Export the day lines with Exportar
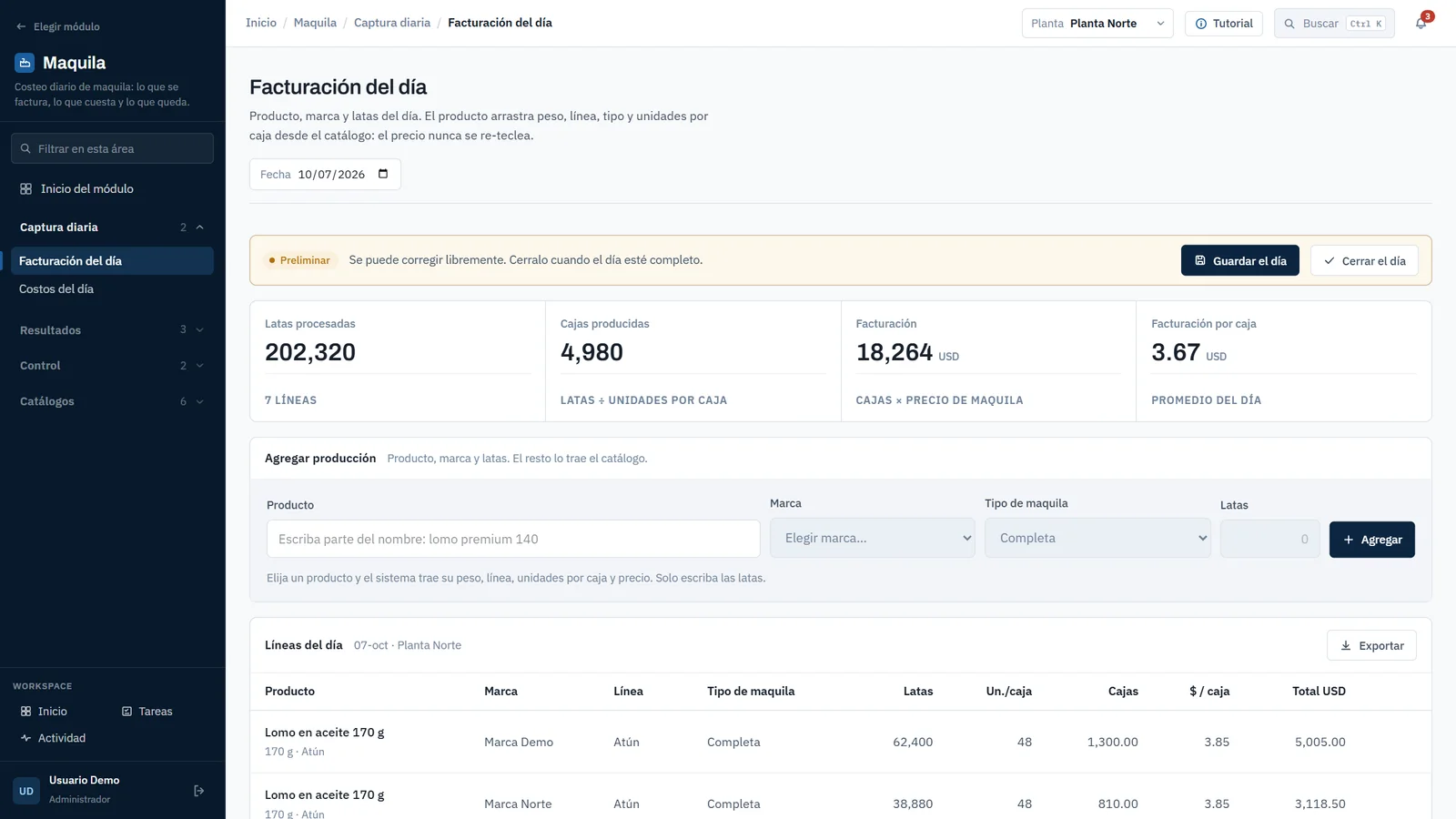This screenshot has width=1456, height=819. click(1371, 645)
